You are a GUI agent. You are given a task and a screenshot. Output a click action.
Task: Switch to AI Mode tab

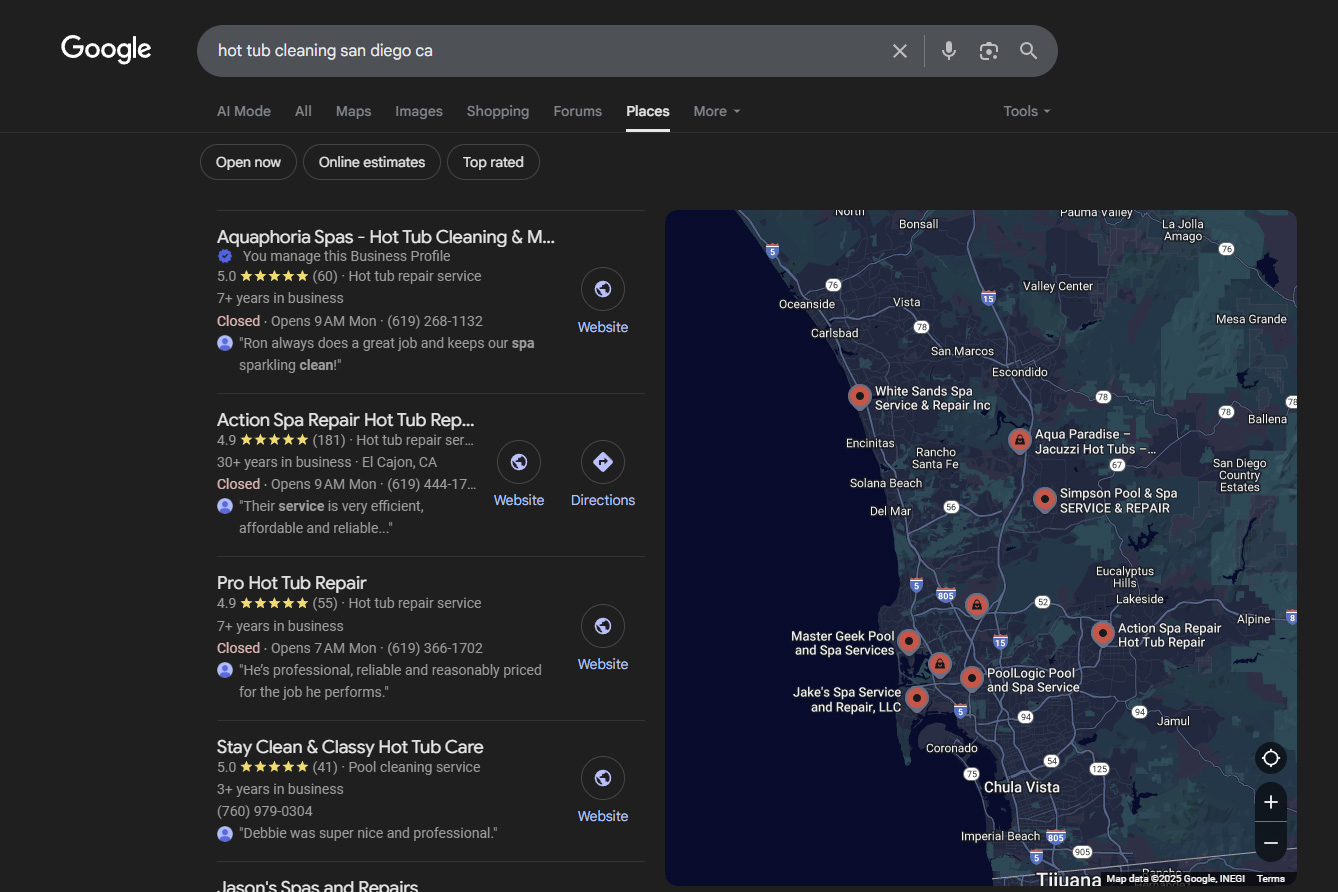point(244,111)
